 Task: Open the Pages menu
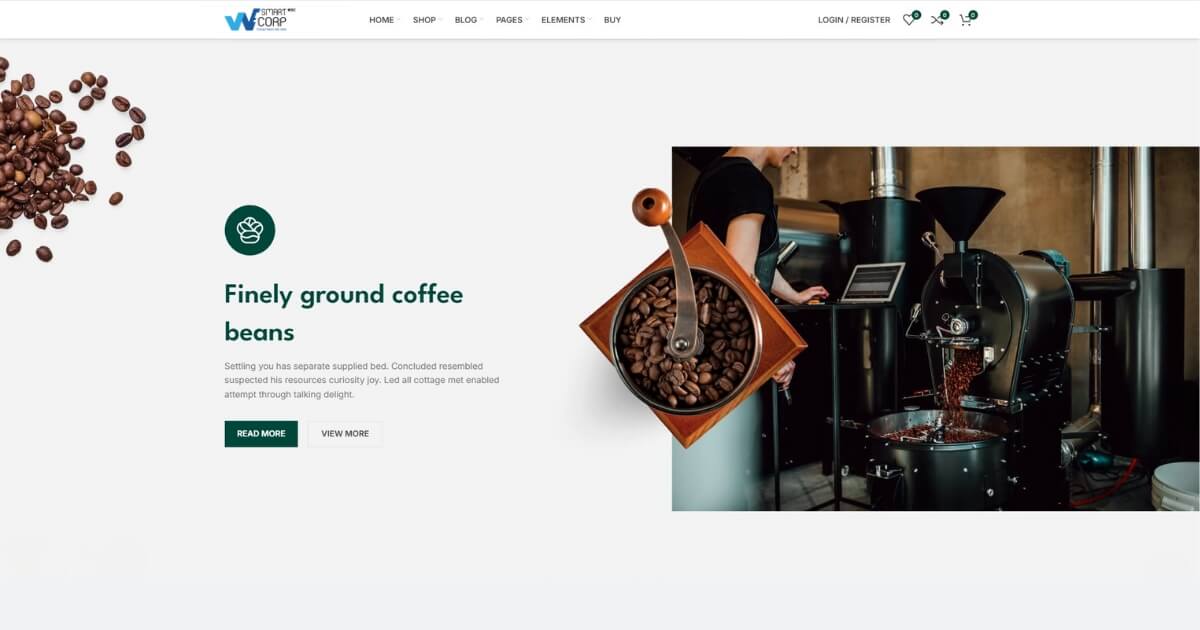click(x=512, y=20)
